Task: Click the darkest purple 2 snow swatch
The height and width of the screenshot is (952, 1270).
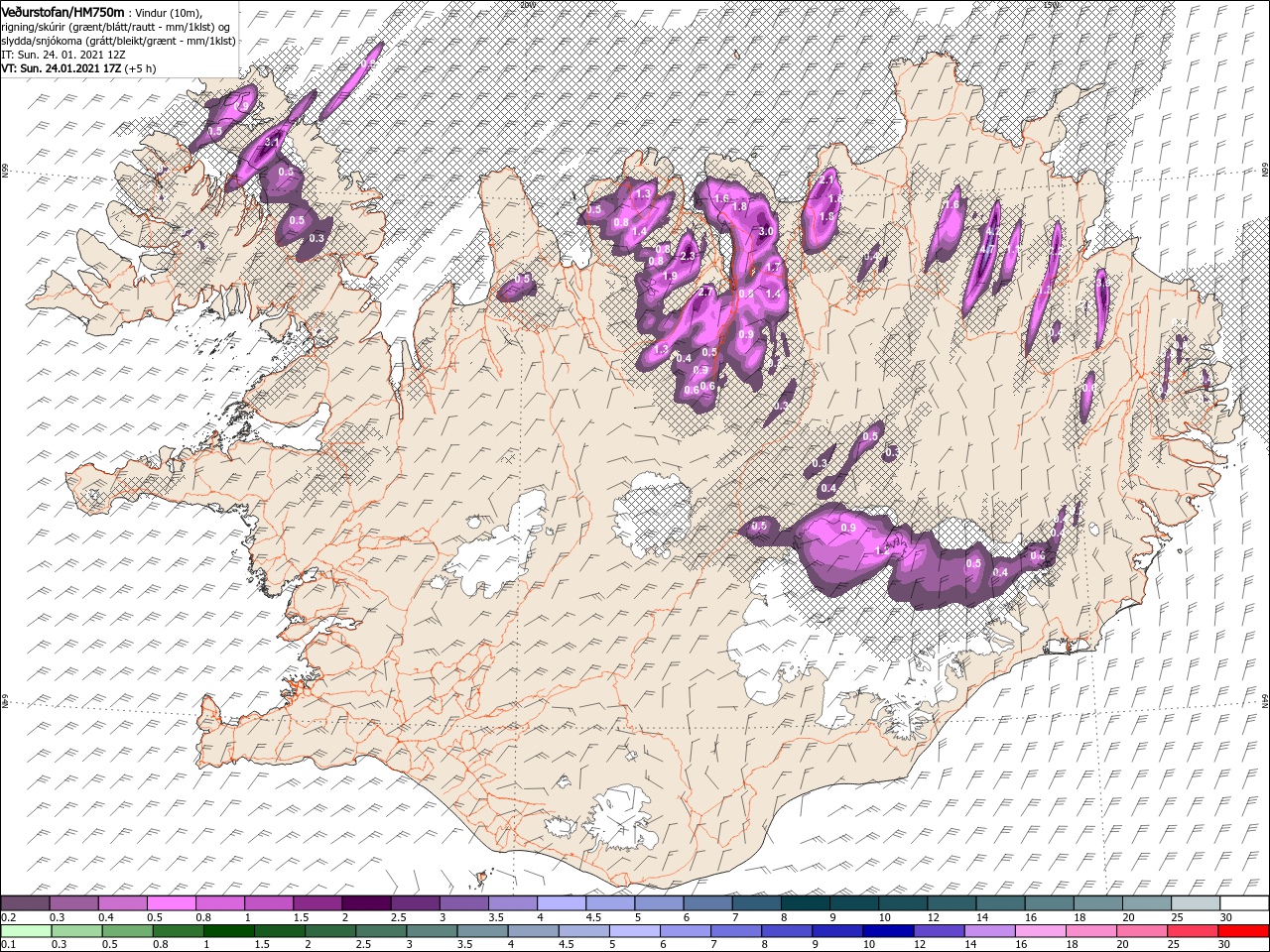Action: (366, 903)
